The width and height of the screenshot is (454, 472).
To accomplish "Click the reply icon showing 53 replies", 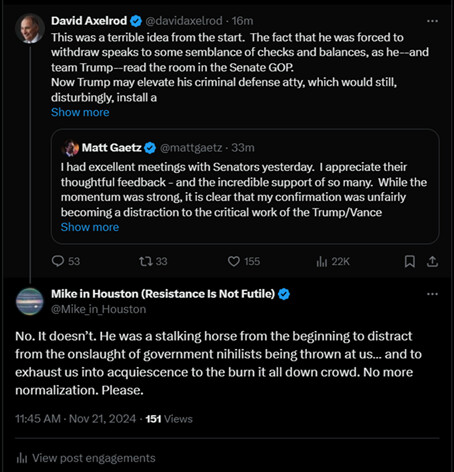I will point(58,261).
